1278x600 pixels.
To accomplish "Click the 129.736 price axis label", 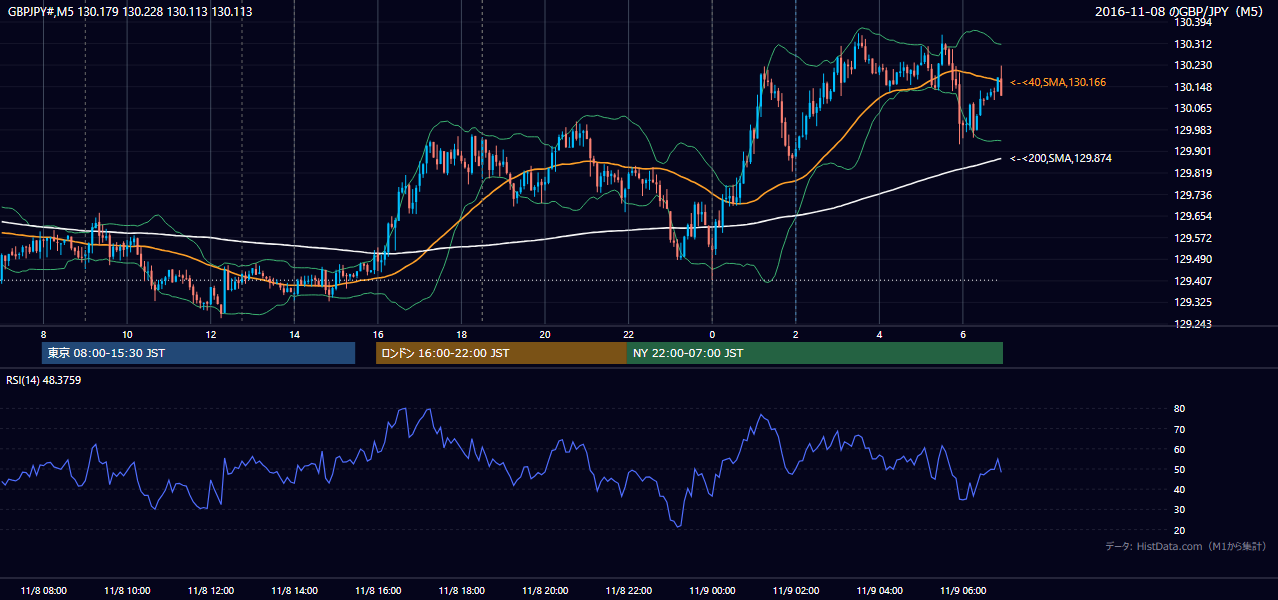I will pos(1192,195).
